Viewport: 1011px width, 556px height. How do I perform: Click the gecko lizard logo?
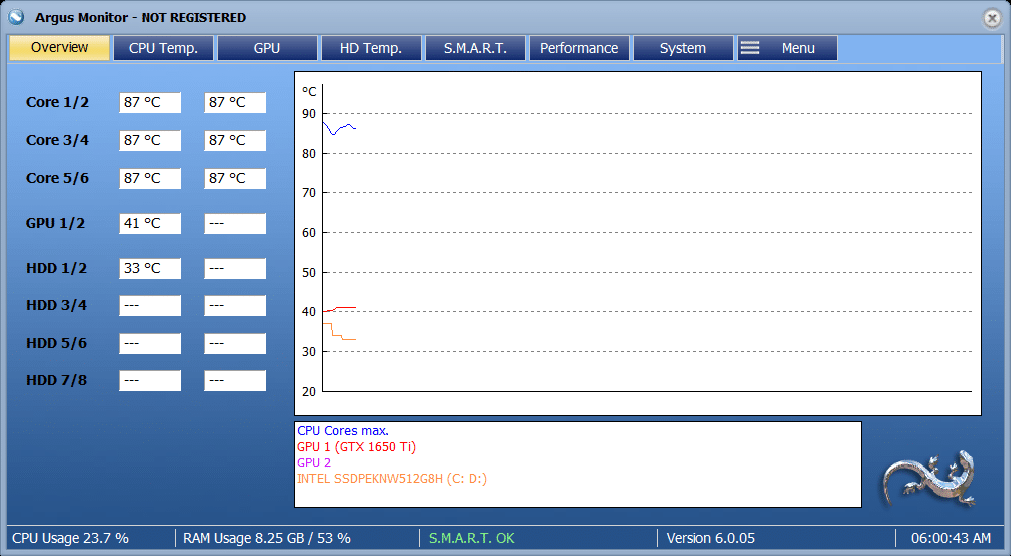[930, 478]
